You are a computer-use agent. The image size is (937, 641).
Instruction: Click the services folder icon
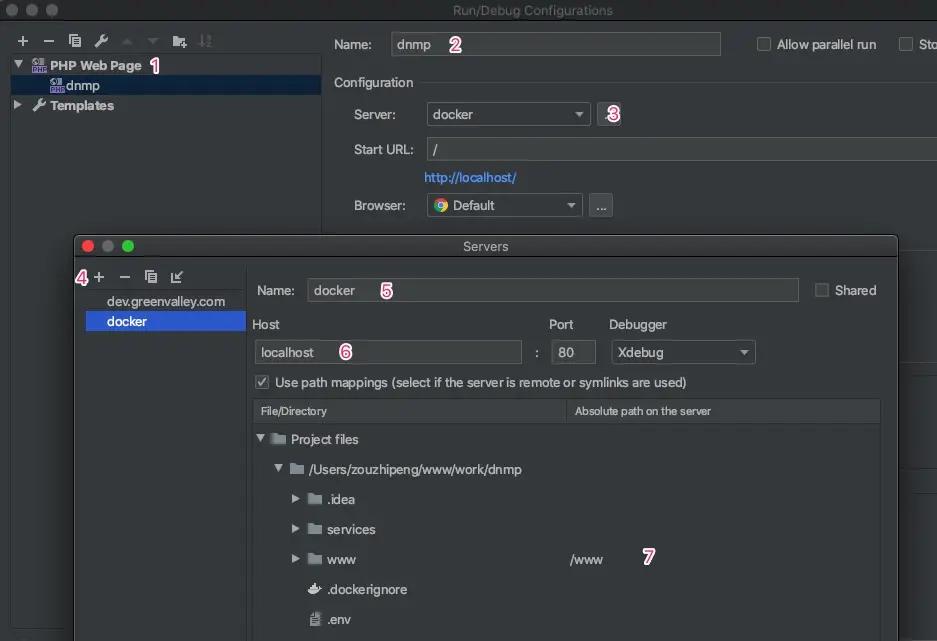tap(315, 528)
